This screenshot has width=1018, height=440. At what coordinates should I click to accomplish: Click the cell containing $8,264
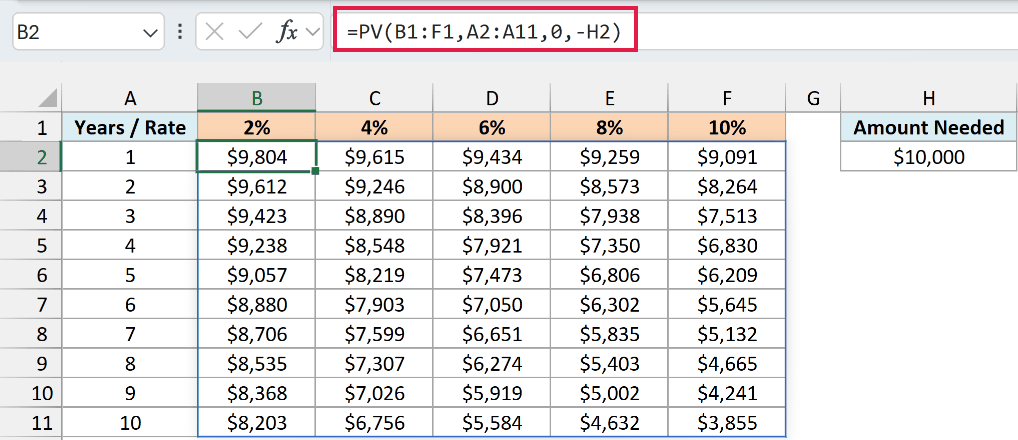point(727,187)
